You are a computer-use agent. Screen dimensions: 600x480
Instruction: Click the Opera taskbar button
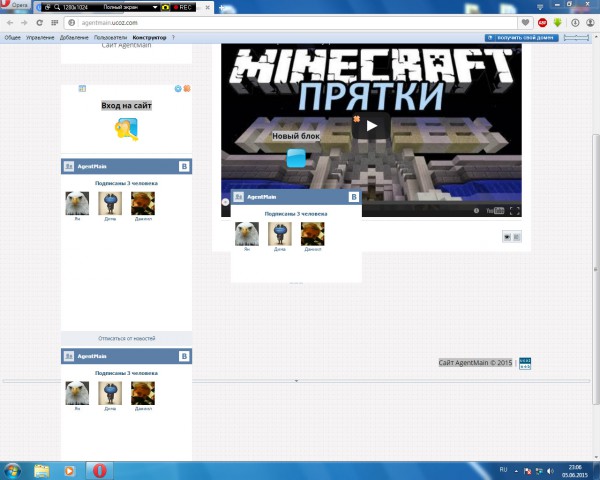(99, 471)
